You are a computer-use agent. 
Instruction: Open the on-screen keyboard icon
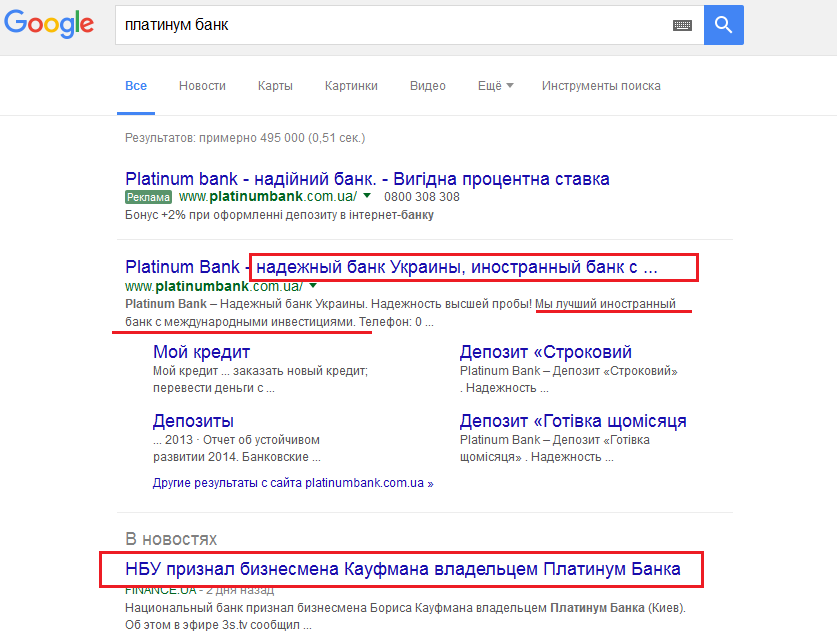tap(683, 26)
